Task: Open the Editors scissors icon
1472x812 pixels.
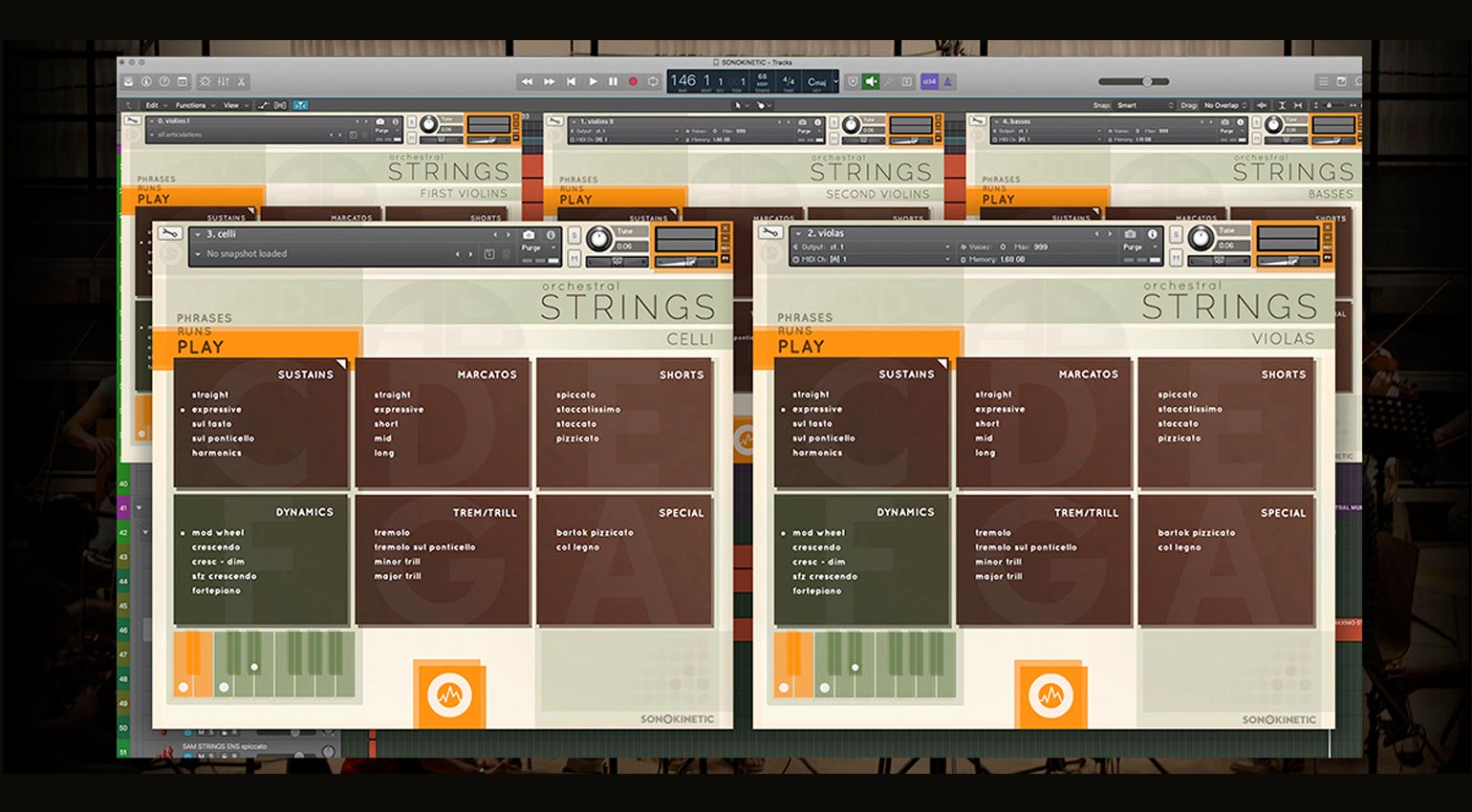Action: coord(241,82)
